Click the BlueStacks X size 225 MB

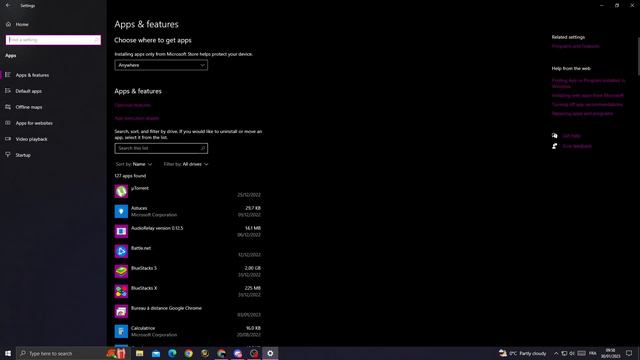pyautogui.click(x=253, y=288)
